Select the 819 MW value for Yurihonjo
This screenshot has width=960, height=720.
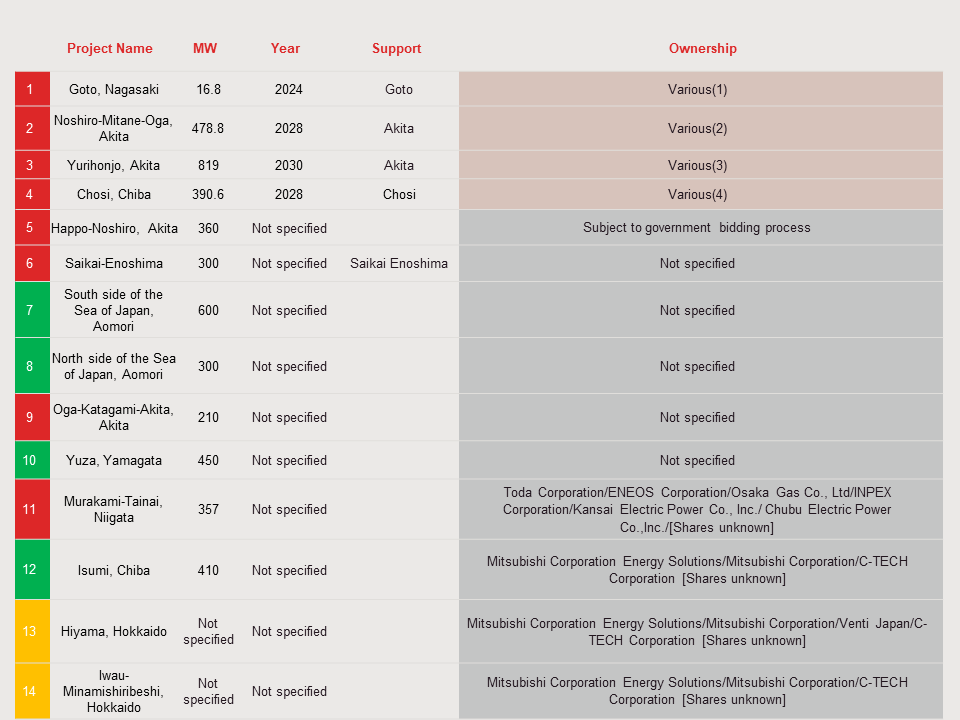tap(208, 165)
